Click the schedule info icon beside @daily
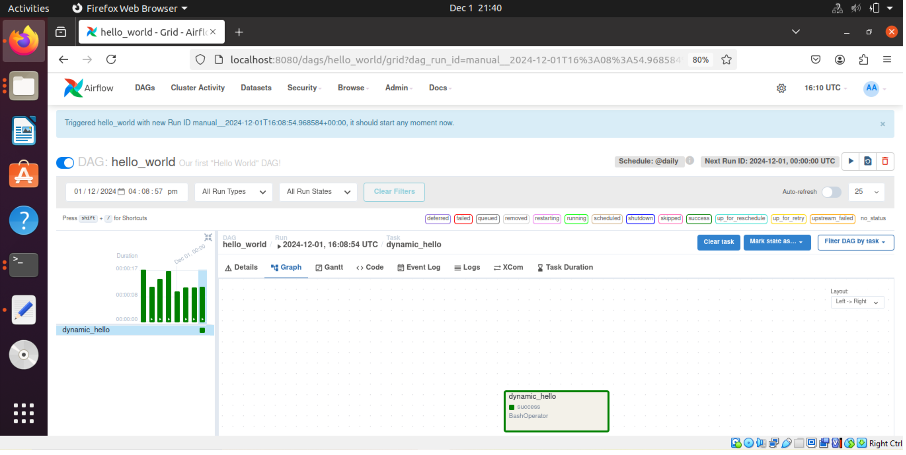Viewport: 906px width, 455px height. 689,161
